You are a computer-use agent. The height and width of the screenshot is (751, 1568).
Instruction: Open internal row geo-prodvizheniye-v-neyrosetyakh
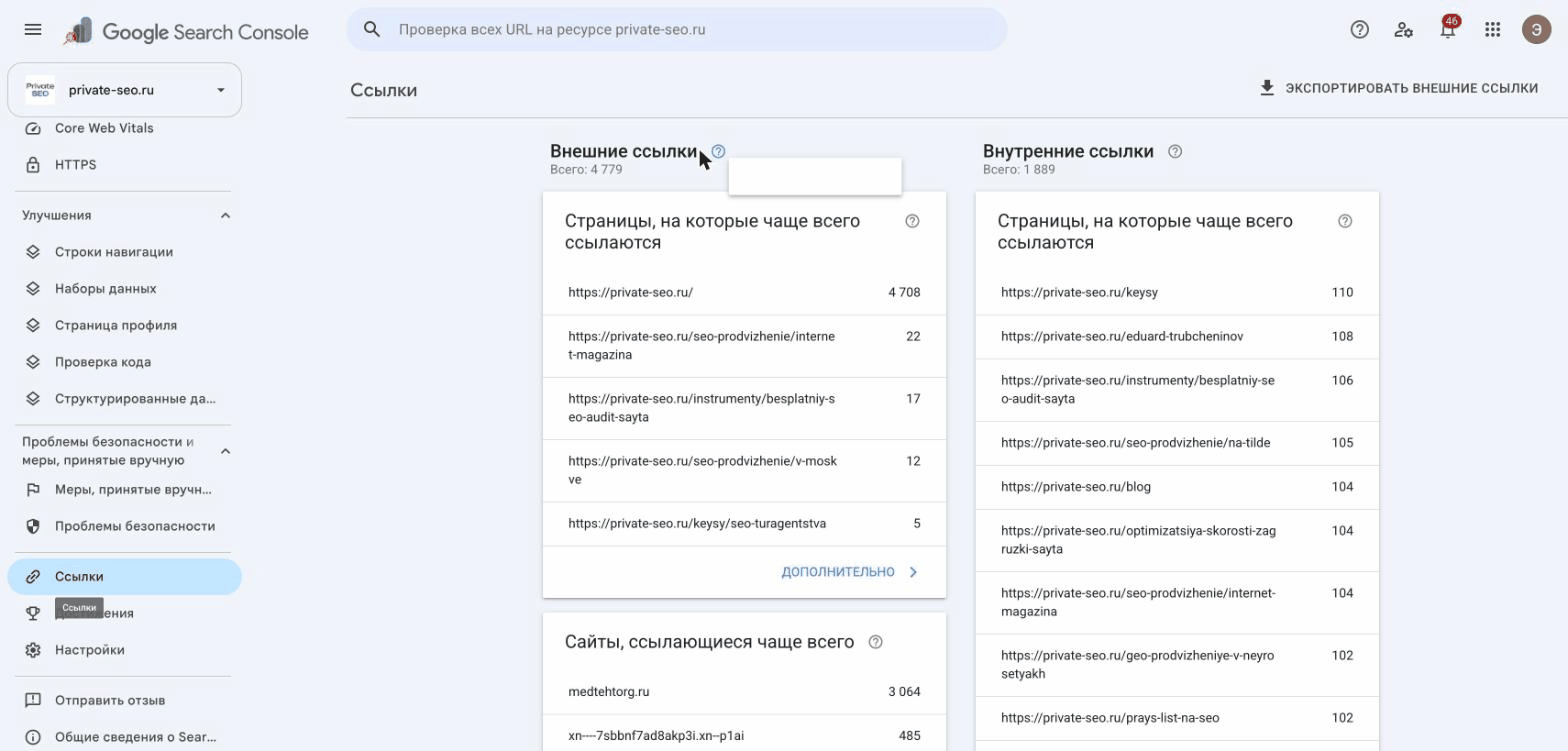[x=1177, y=665]
